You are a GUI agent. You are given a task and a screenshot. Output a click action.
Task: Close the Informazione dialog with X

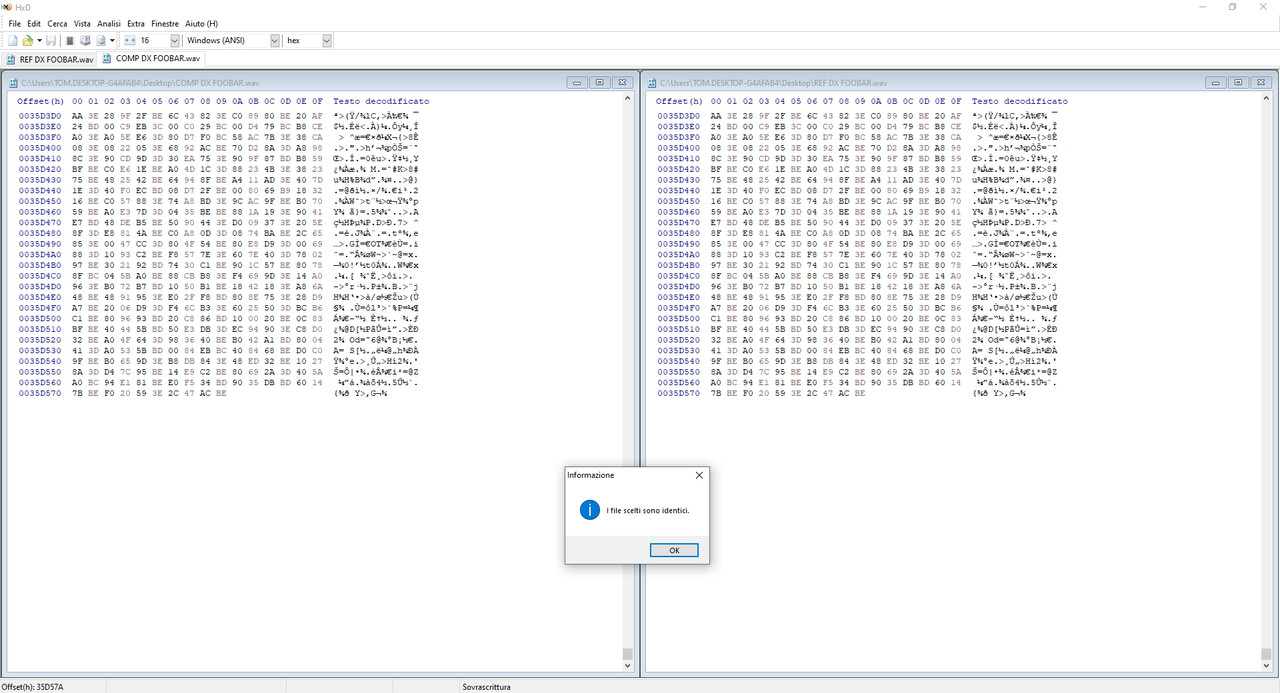(x=699, y=475)
